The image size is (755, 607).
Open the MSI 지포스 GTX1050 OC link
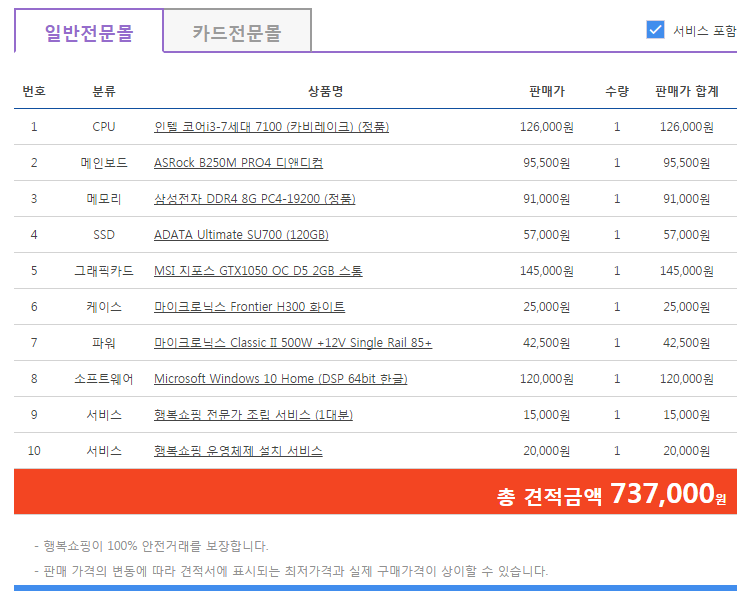tap(258, 271)
